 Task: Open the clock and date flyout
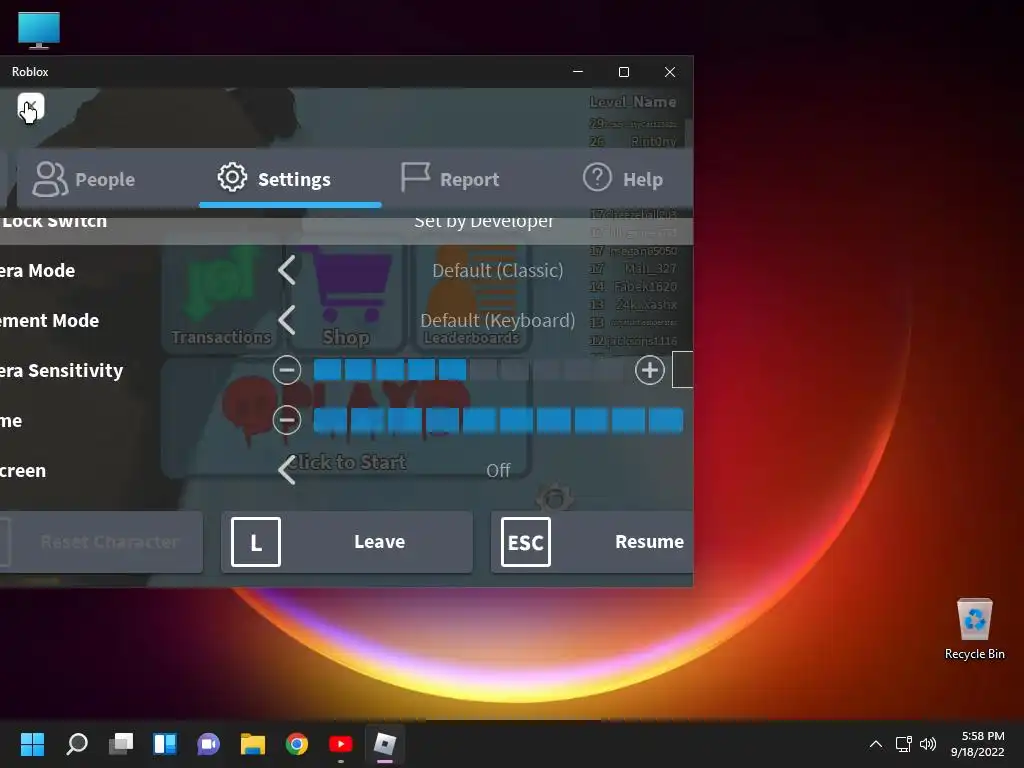978,744
